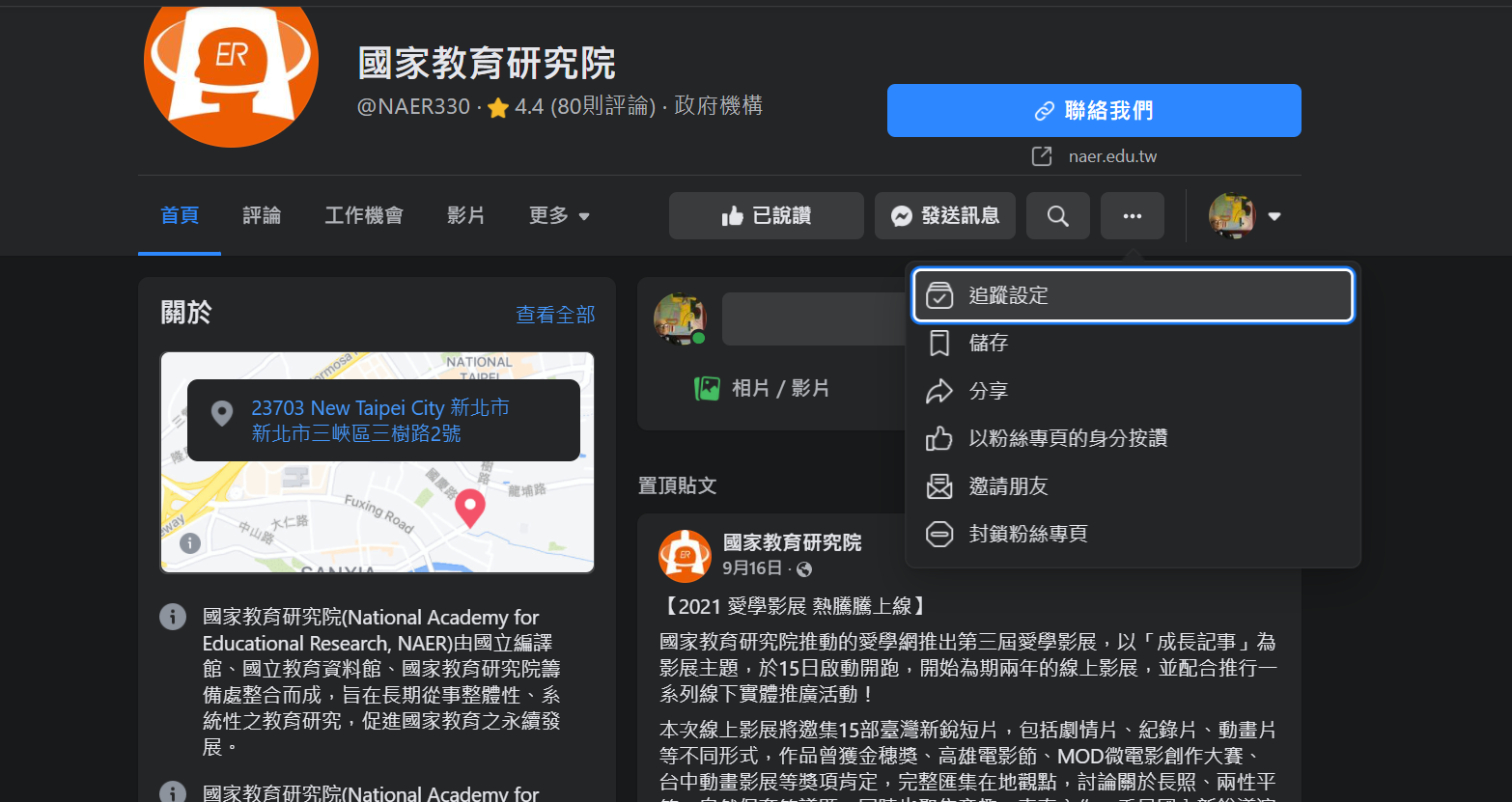1512x802 pixels.
Task: Click the 聯絡我們 button
Action: pyautogui.click(x=1094, y=111)
